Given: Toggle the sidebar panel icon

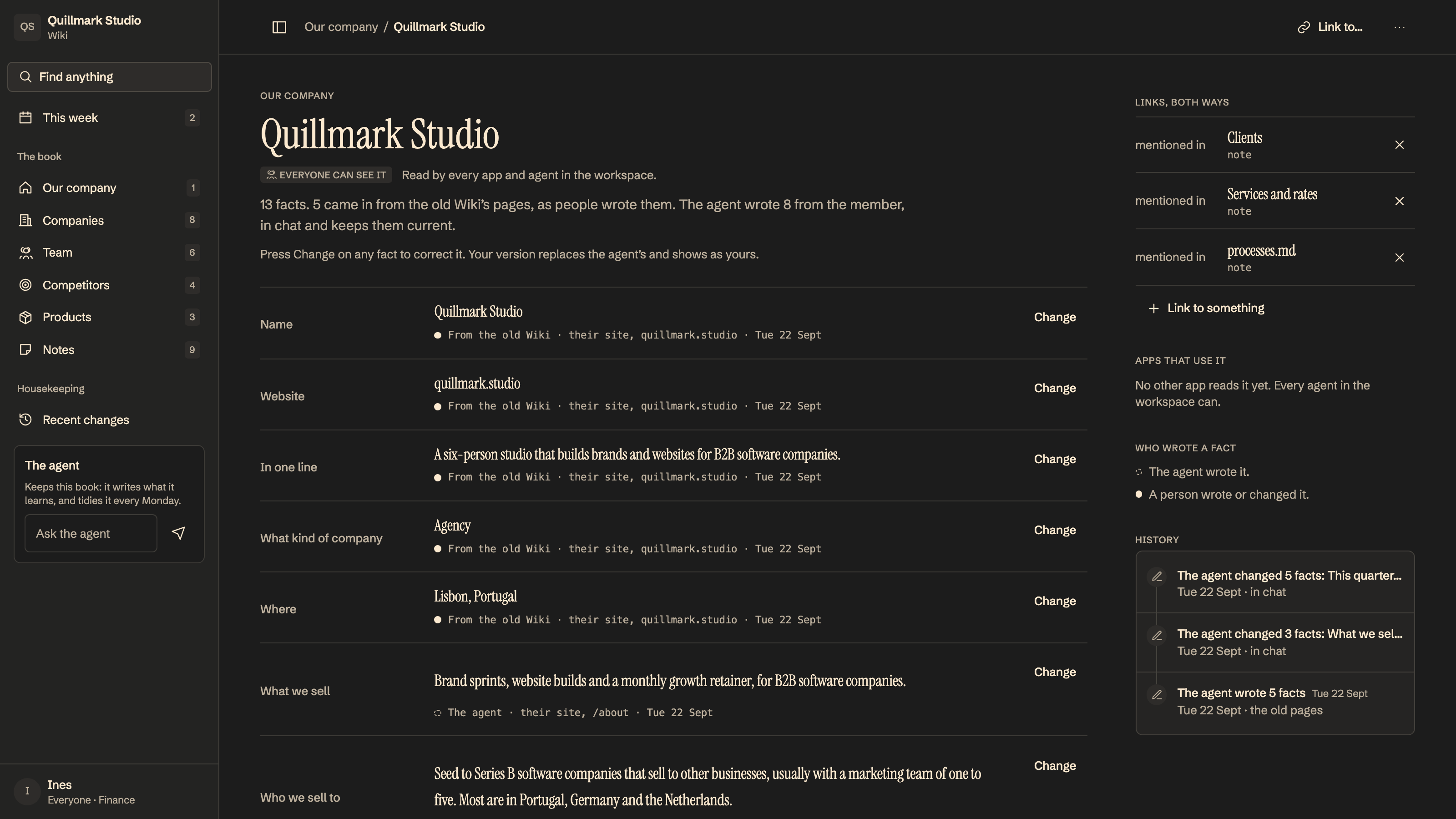Looking at the screenshot, I should (x=279, y=27).
